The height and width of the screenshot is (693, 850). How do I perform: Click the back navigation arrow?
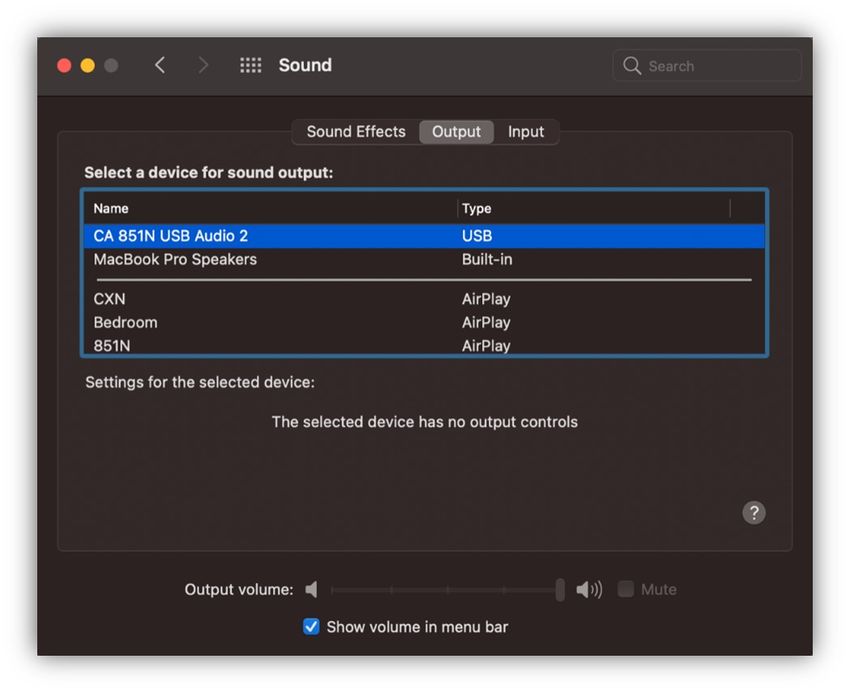tap(160, 66)
